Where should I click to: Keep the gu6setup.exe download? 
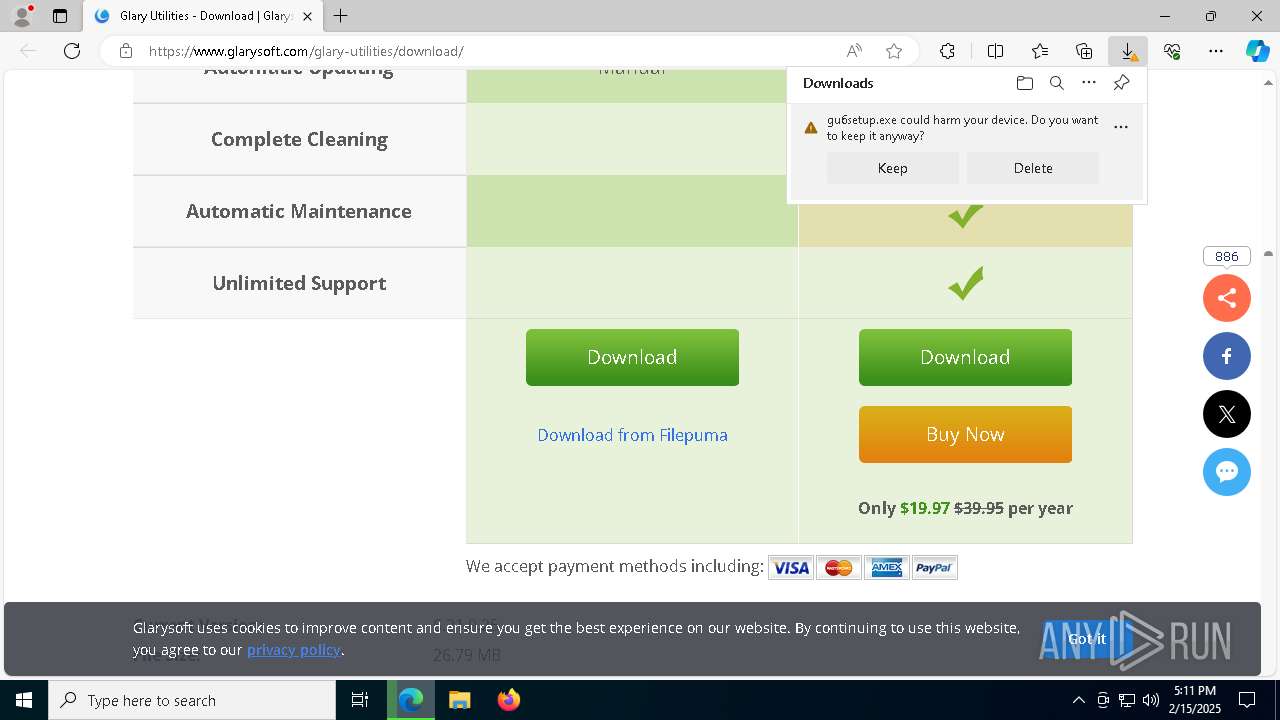(x=893, y=168)
